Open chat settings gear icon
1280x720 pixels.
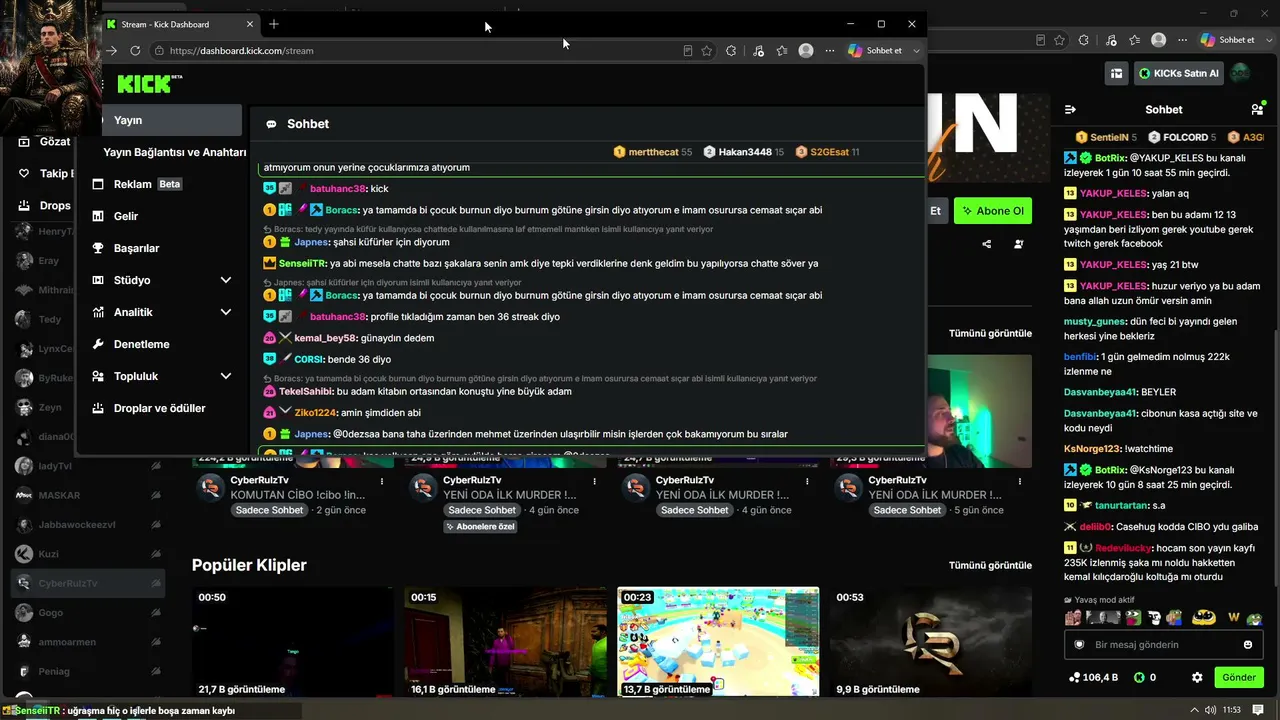[1197, 677]
